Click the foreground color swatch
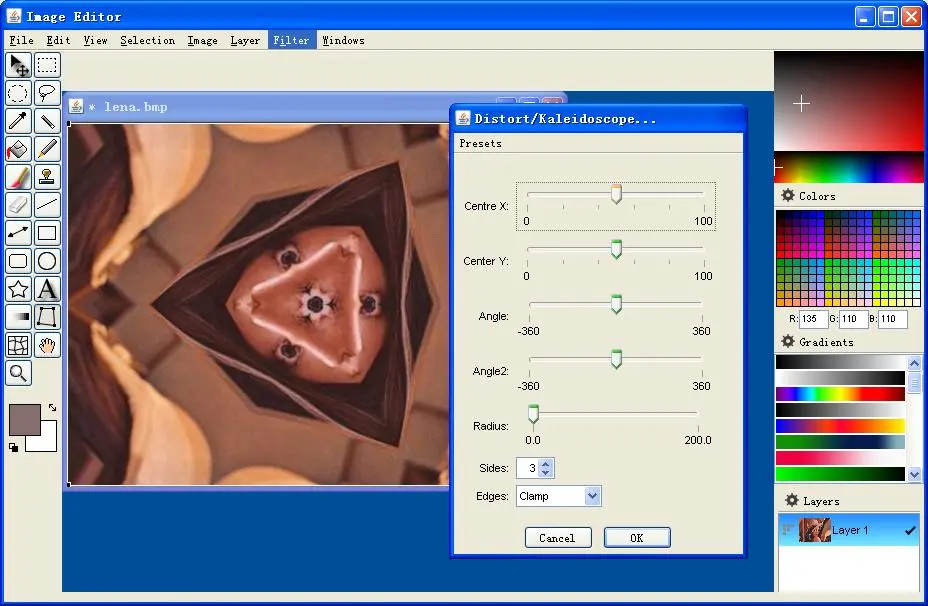This screenshot has height=606, width=928. coord(25,420)
